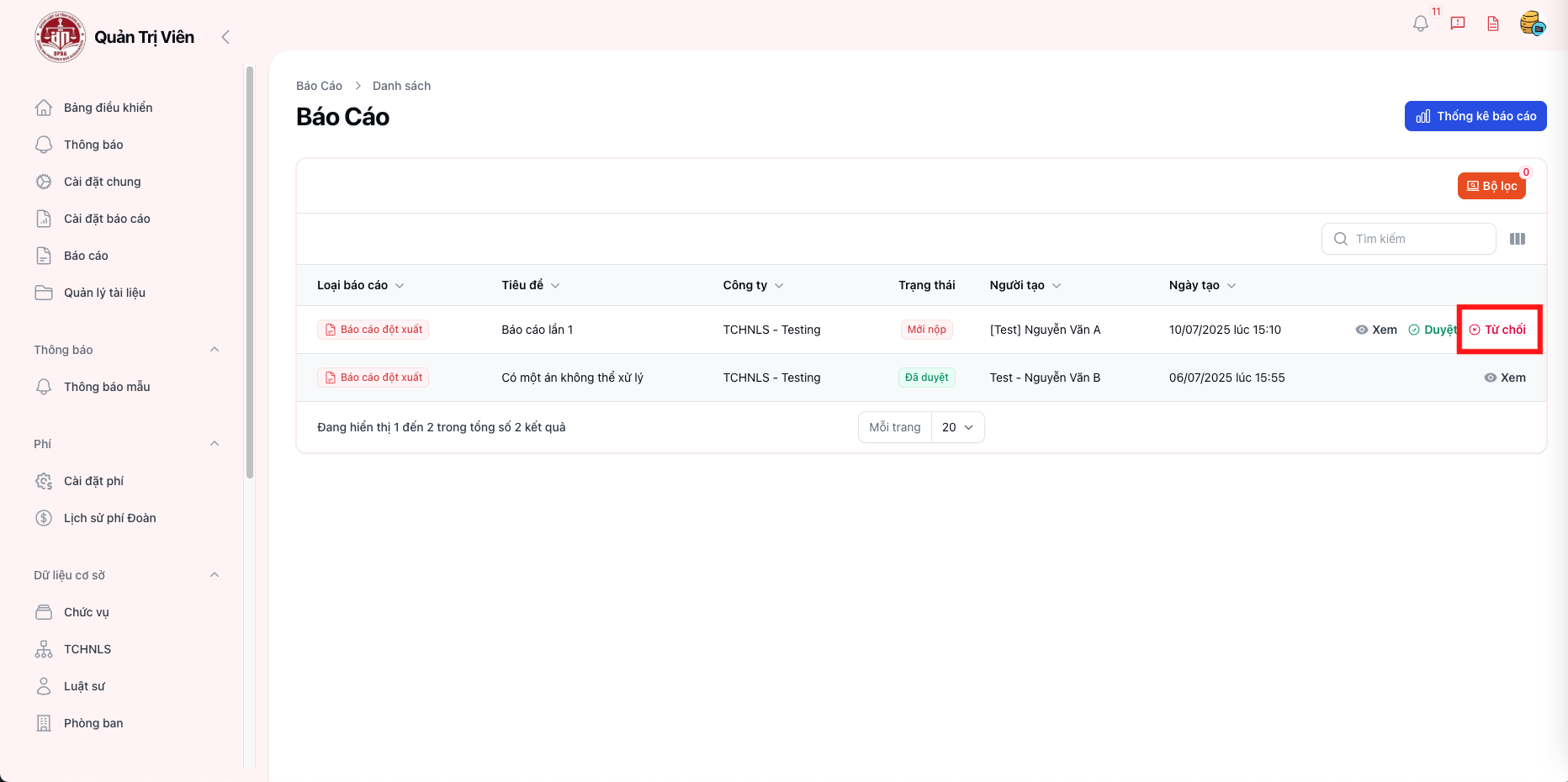View the Báo cáo lần 1 report

1376,330
